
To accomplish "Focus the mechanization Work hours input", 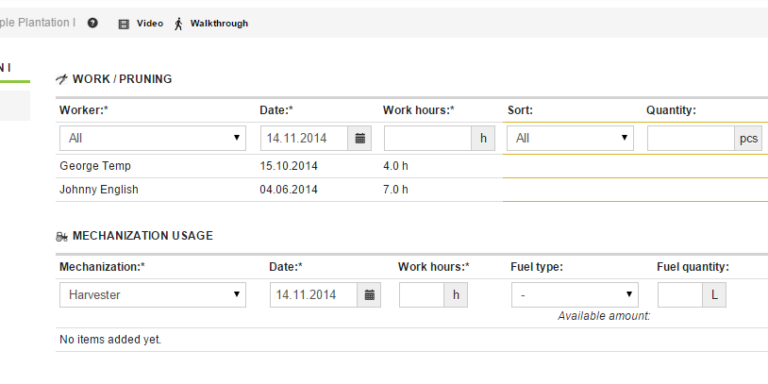I will (422, 295).
